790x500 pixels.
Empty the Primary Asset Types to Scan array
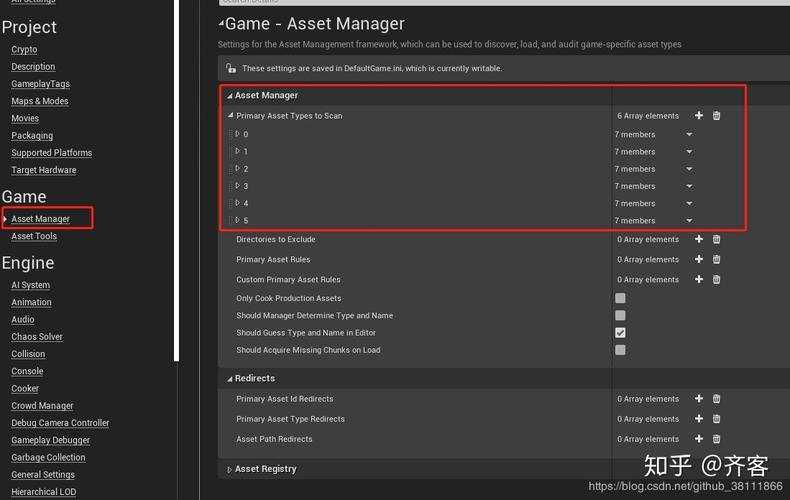(716, 115)
